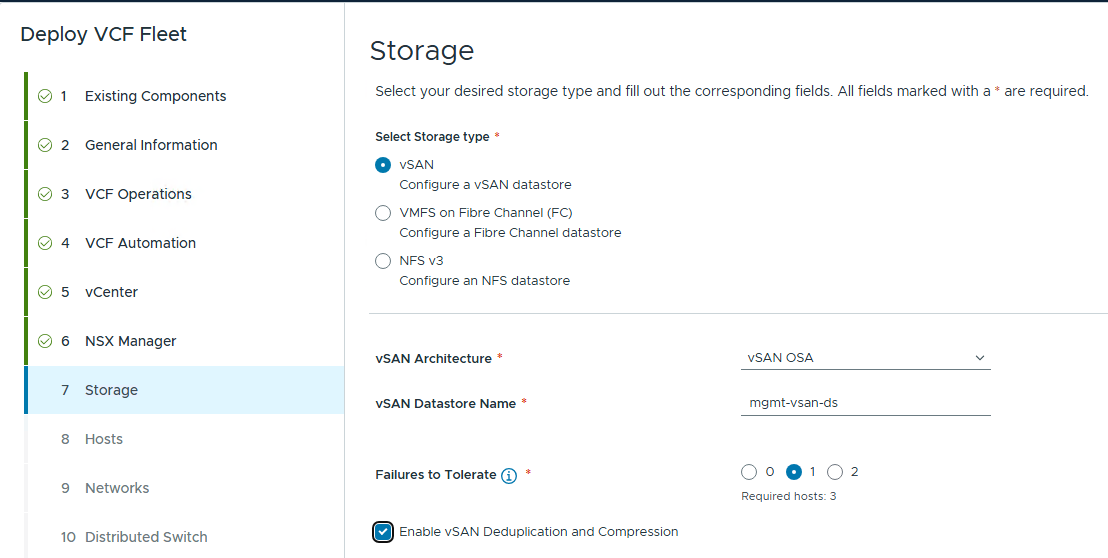Select the vSAN storage type radio button
Image resolution: width=1108 pixels, height=558 pixels.
383,165
